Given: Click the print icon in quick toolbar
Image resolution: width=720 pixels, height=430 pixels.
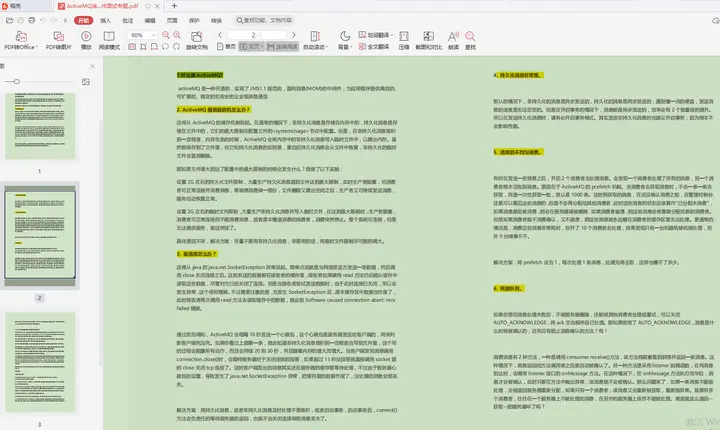Looking at the screenshot, I should click(32, 20).
